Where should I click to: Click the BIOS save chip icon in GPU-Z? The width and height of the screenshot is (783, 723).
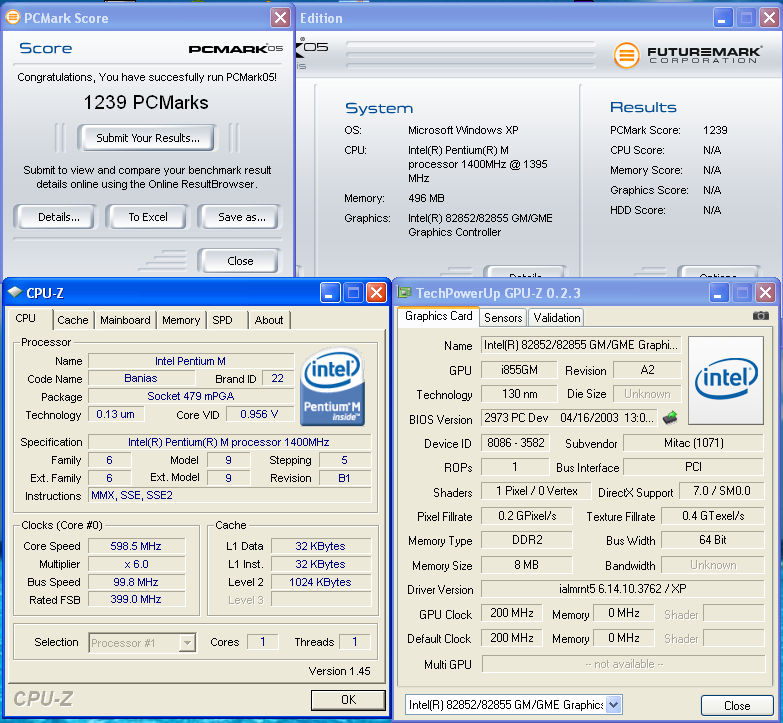tap(670, 417)
